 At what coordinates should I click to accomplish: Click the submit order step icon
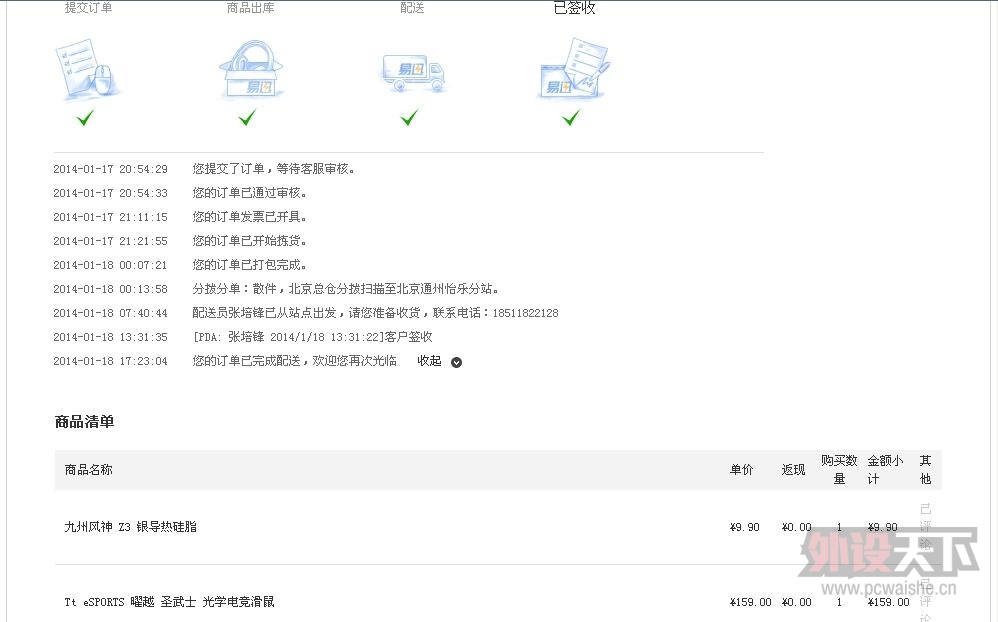[87, 69]
